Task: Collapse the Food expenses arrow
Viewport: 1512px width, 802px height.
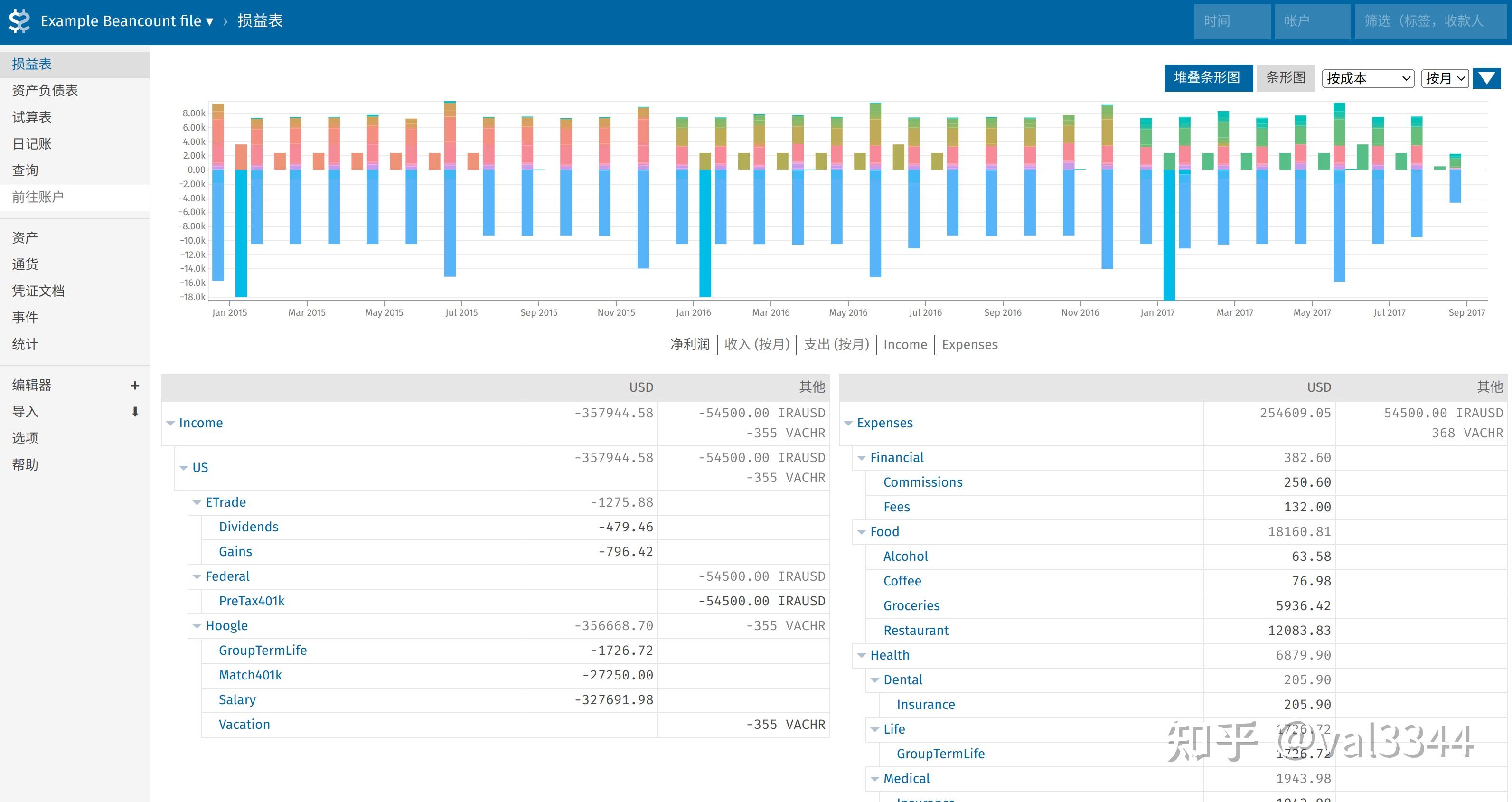Action: 862,532
